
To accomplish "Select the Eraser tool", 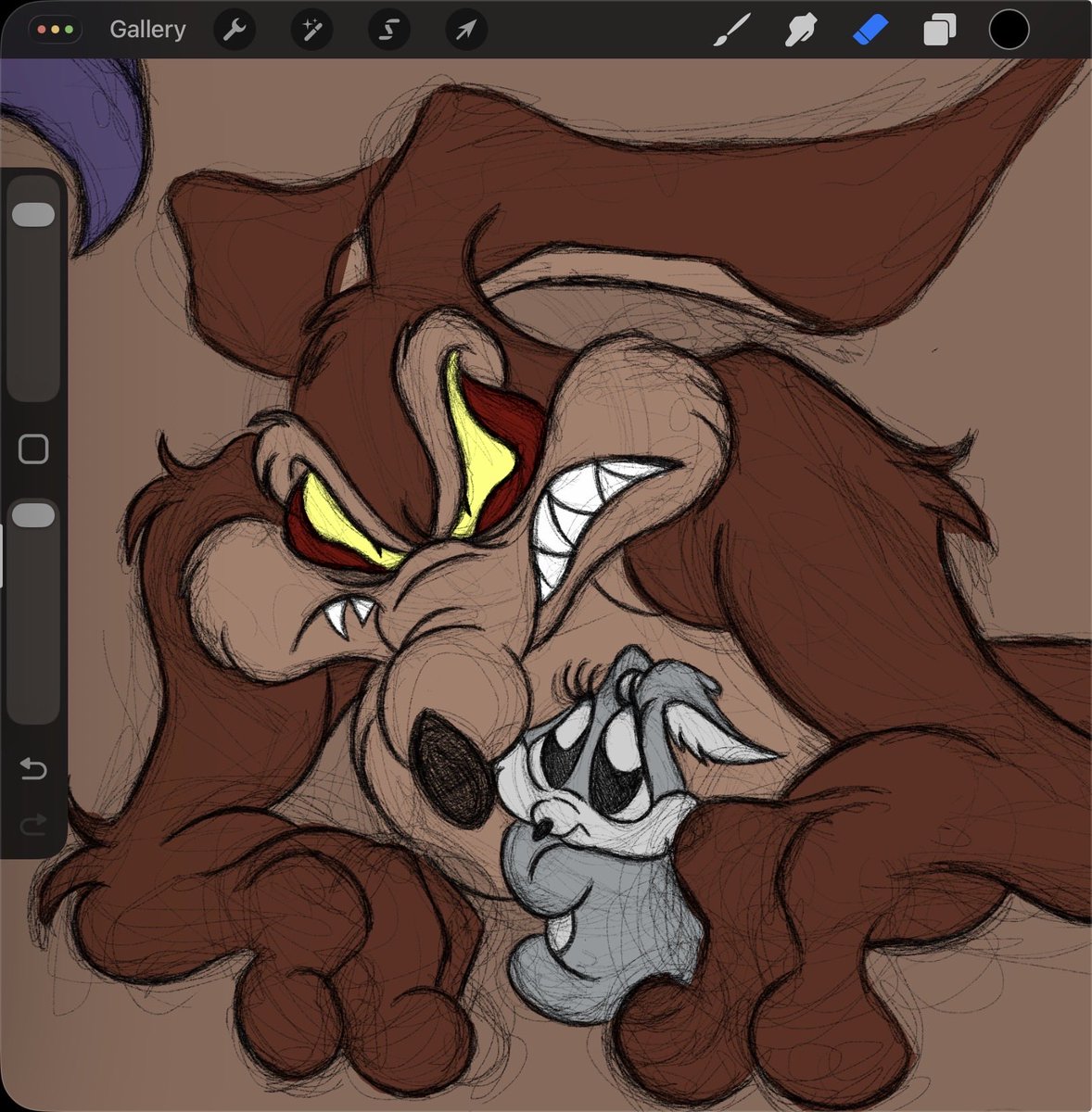I will tap(870, 30).
